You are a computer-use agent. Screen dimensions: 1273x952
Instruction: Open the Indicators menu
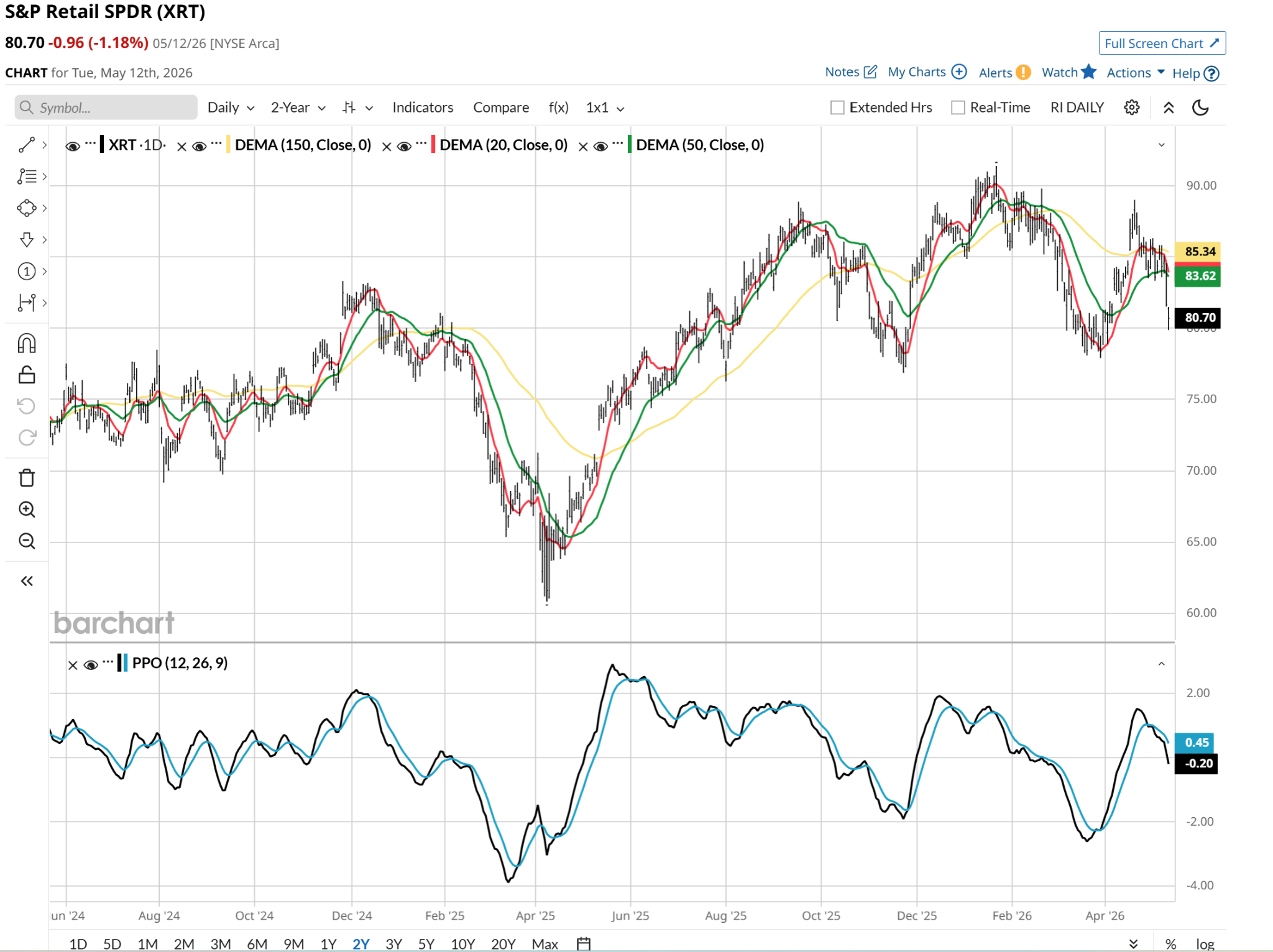click(423, 108)
